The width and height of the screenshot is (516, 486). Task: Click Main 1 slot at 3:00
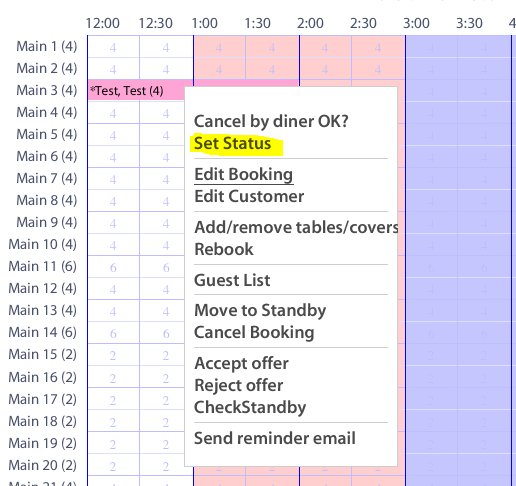coord(432,47)
